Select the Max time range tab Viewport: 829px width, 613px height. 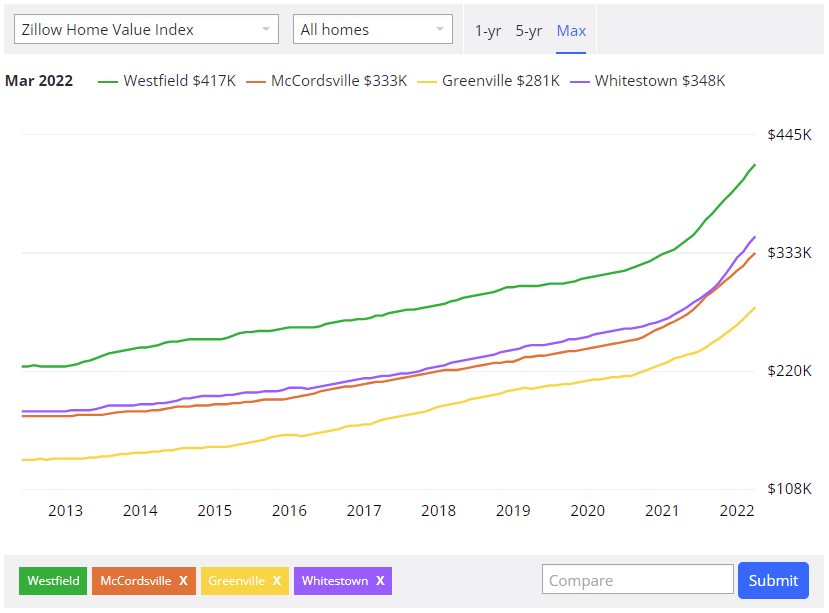pyautogui.click(x=571, y=31)
